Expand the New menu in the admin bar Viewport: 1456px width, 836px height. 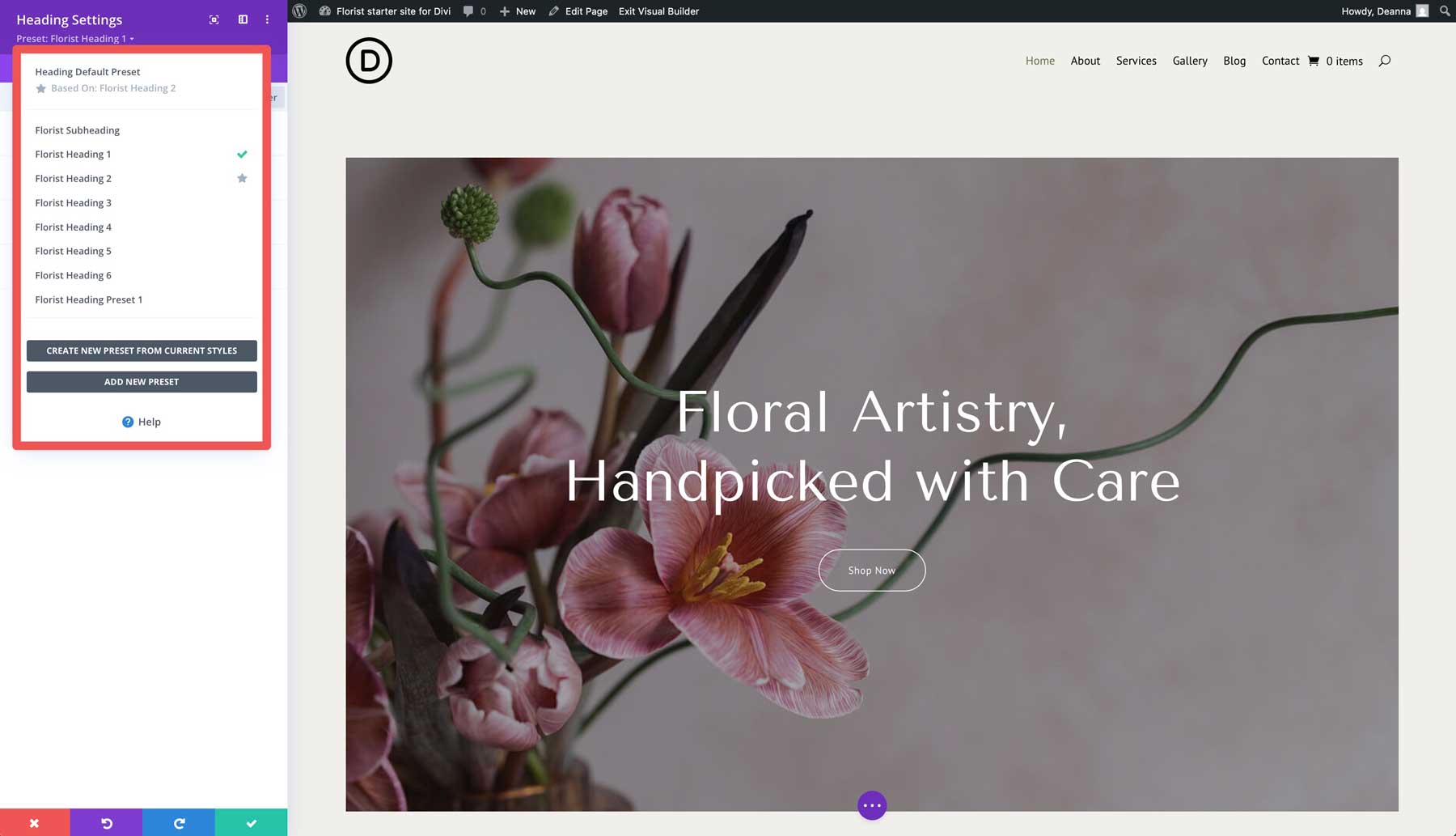518,11
